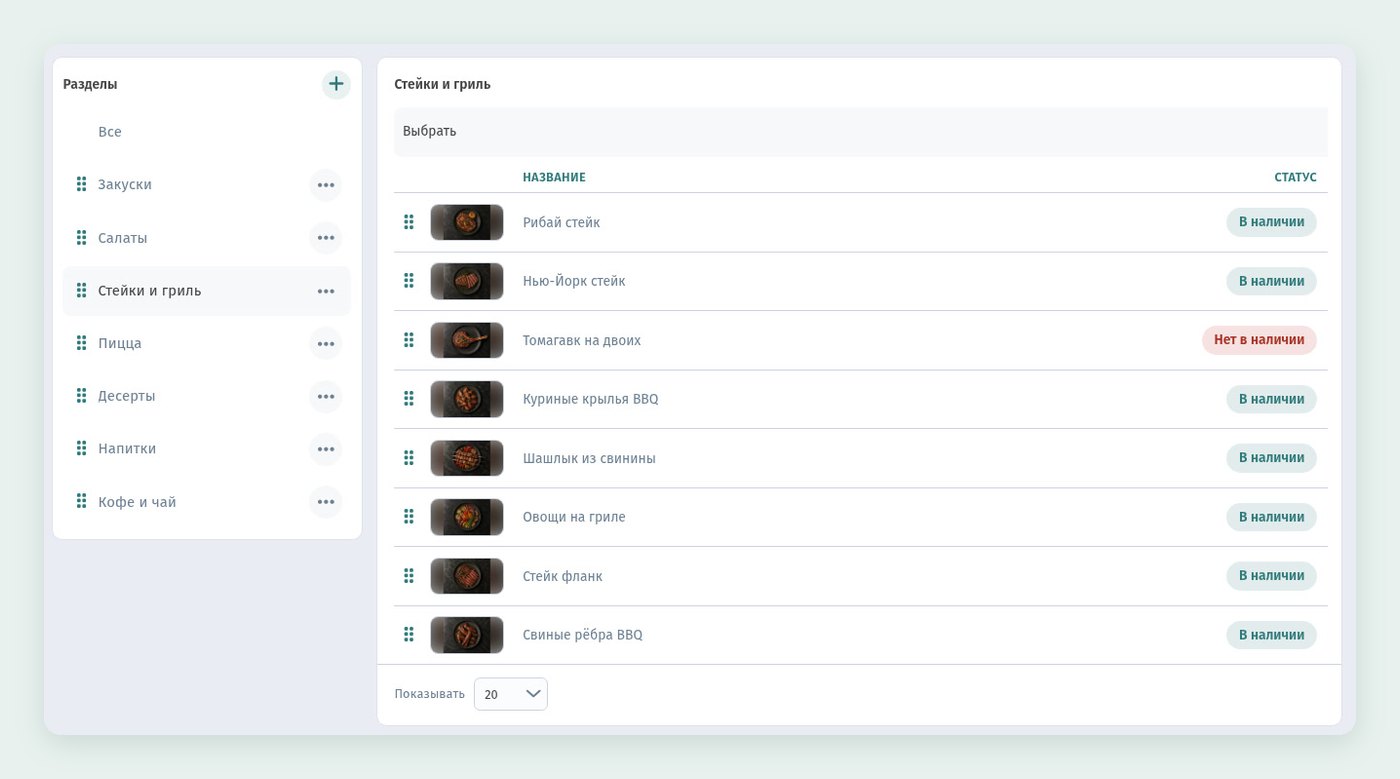The width and height of the screenshot is (1400, 779).
Task: Click drag handle of Десерты section
Action: tap(81, 396)
